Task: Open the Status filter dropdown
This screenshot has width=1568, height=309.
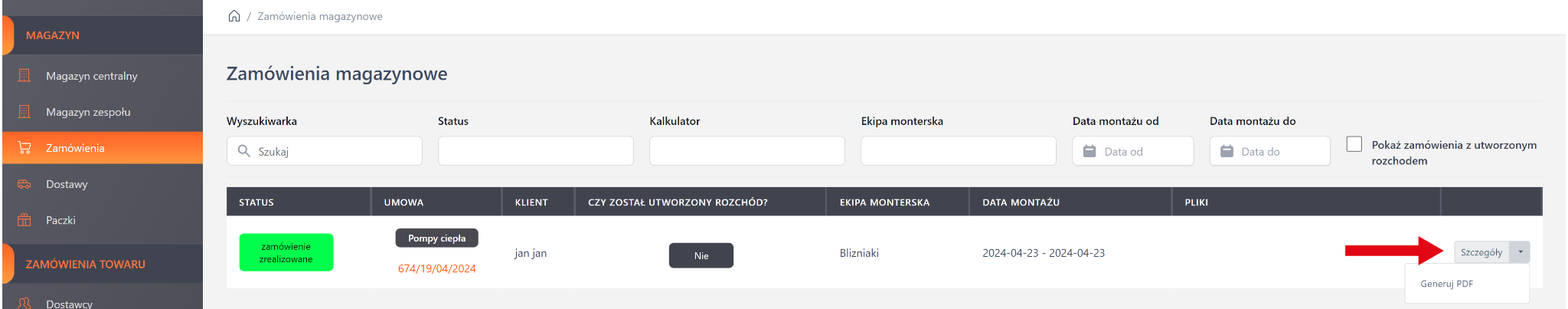Action: pyautogui.click(x=535, y=151)
